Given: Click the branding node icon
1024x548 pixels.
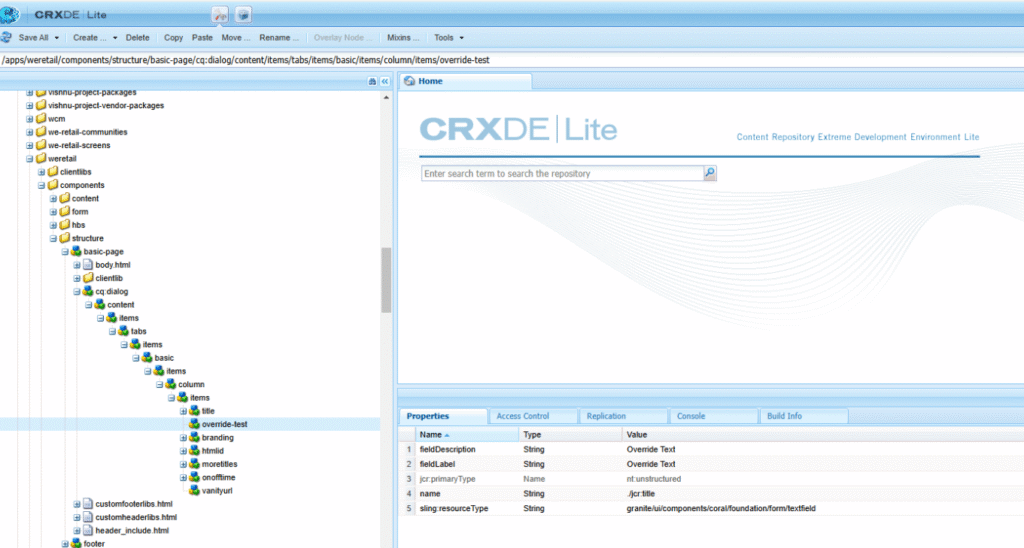Looking at the screenshot, I should click(x=194, y=438).
